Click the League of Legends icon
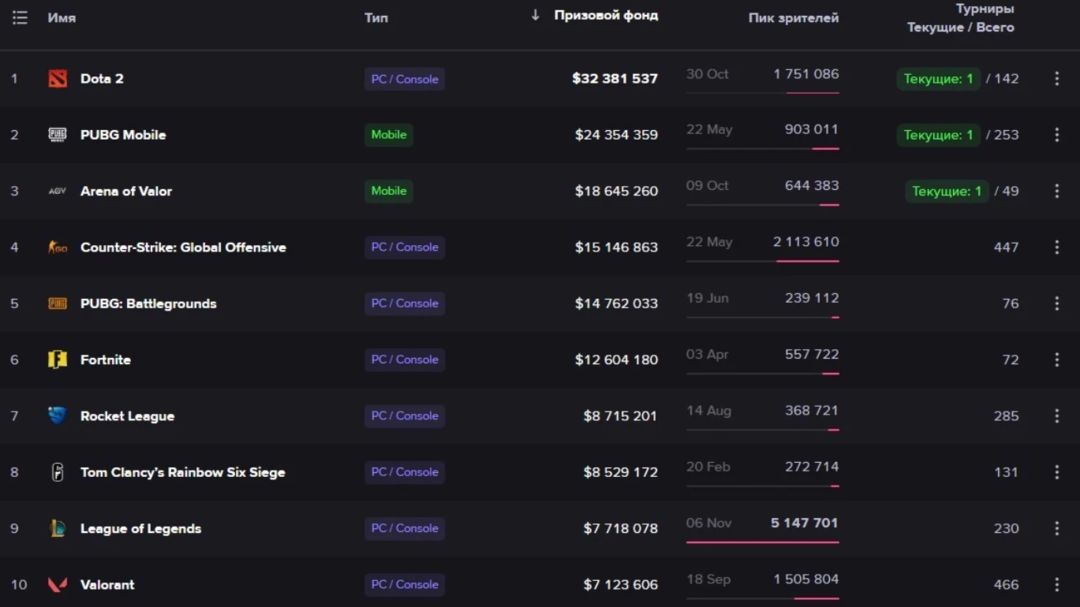Screen dimensions: 1080x607 pos(58,528)
